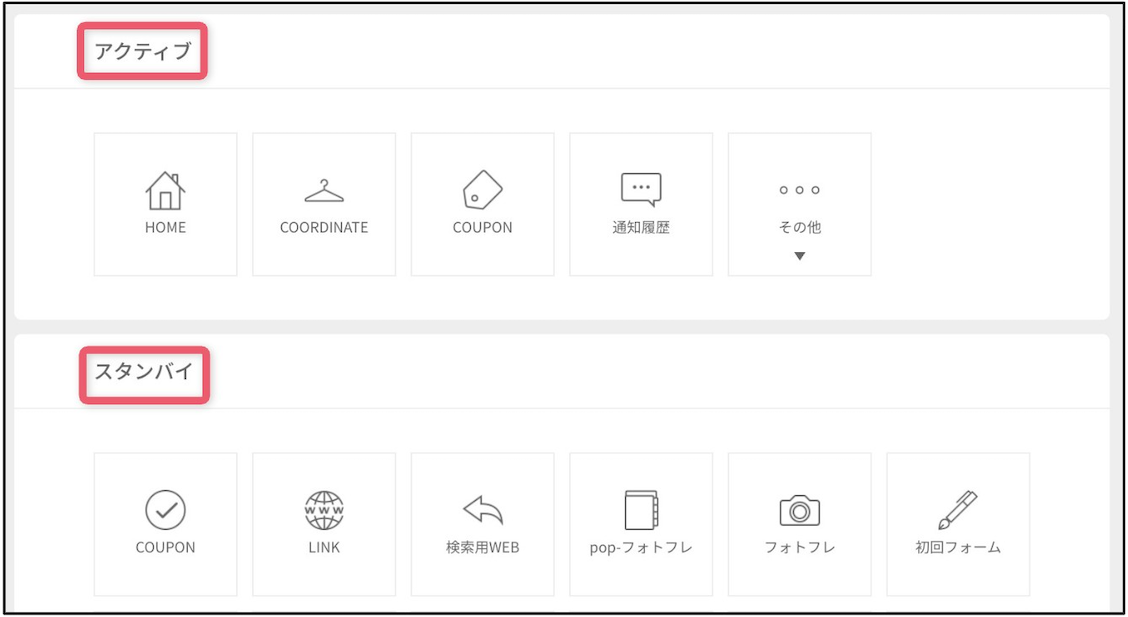Click the COORDINATE label text
This screenshot has height=617, width=1128.
click(324, 227)
